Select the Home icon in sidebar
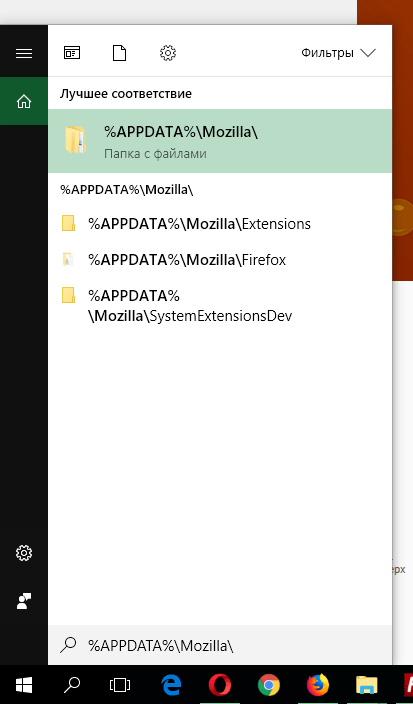The height and width of the screenshot is (704, 413). pos(24,102)
